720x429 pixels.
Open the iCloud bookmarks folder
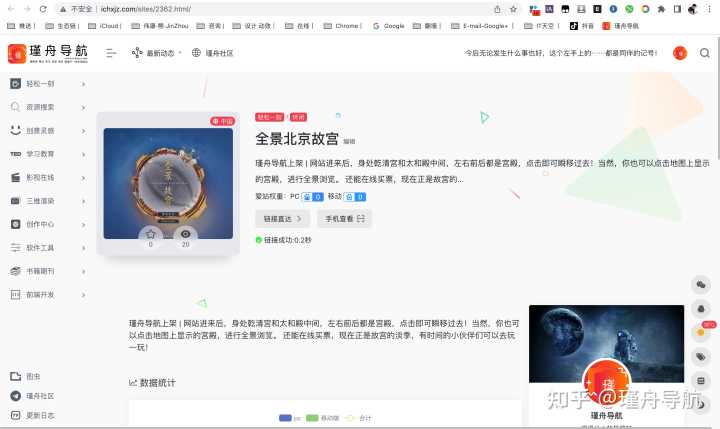coord(105,26)
